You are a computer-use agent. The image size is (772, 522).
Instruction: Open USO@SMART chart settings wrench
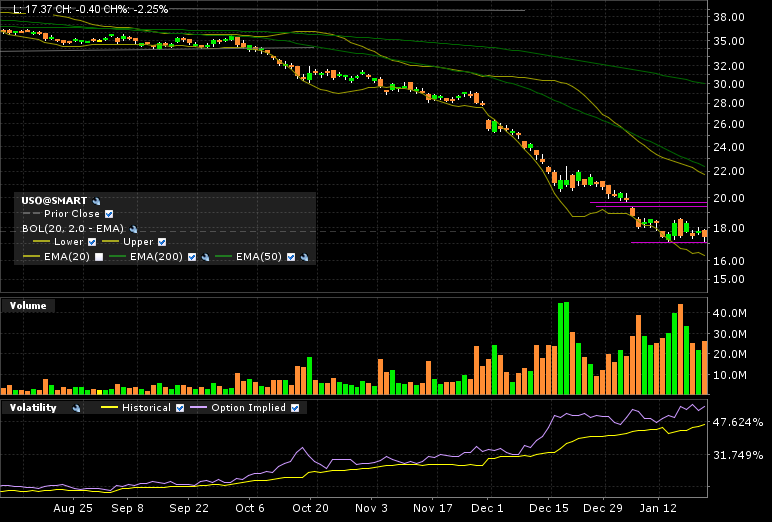point(97,201)
